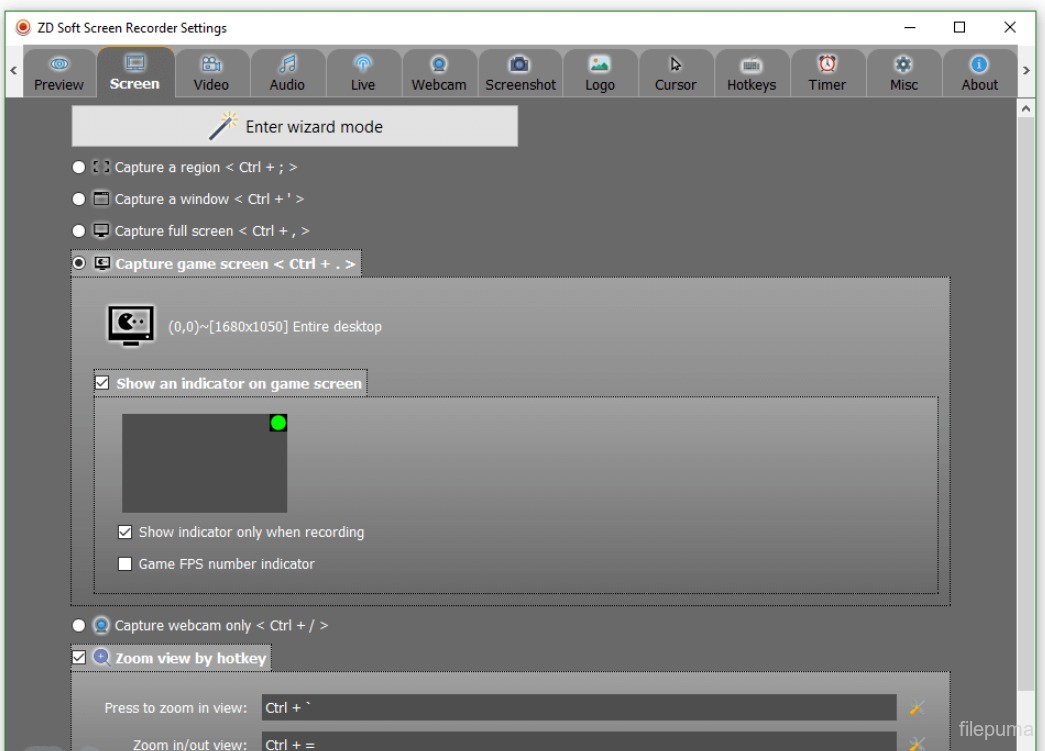The image size is (1045, 751).
Task: Go to the Live streaming tab
Action: click(x=363, y=73)
